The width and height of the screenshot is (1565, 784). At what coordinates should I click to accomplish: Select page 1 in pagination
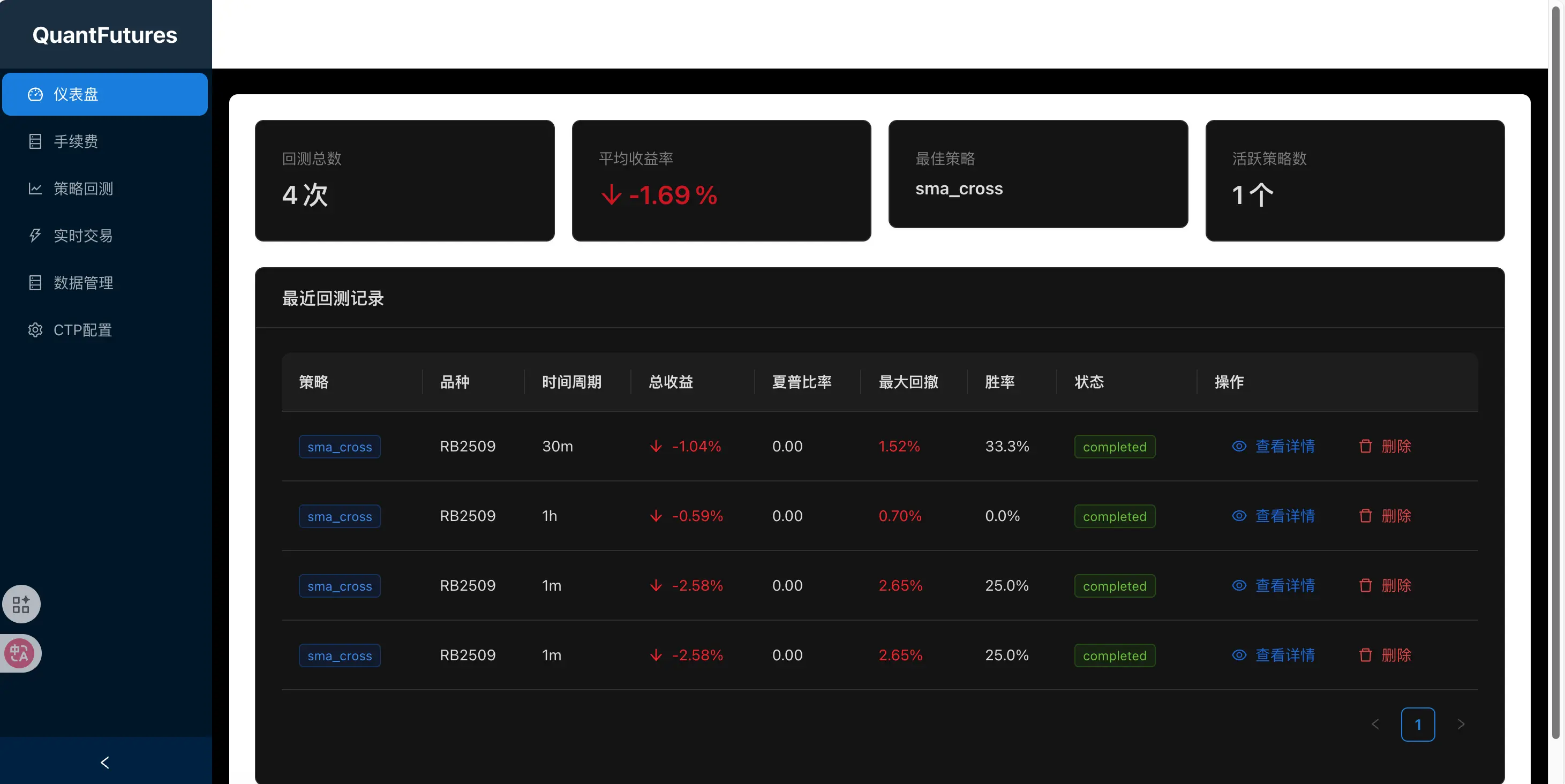[x=1417, y=725]
